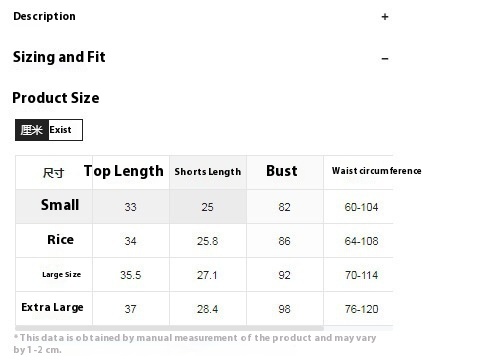Select the Rice size row label
The width and height of the screenshot is (498, 361).
tap(60, 240)
